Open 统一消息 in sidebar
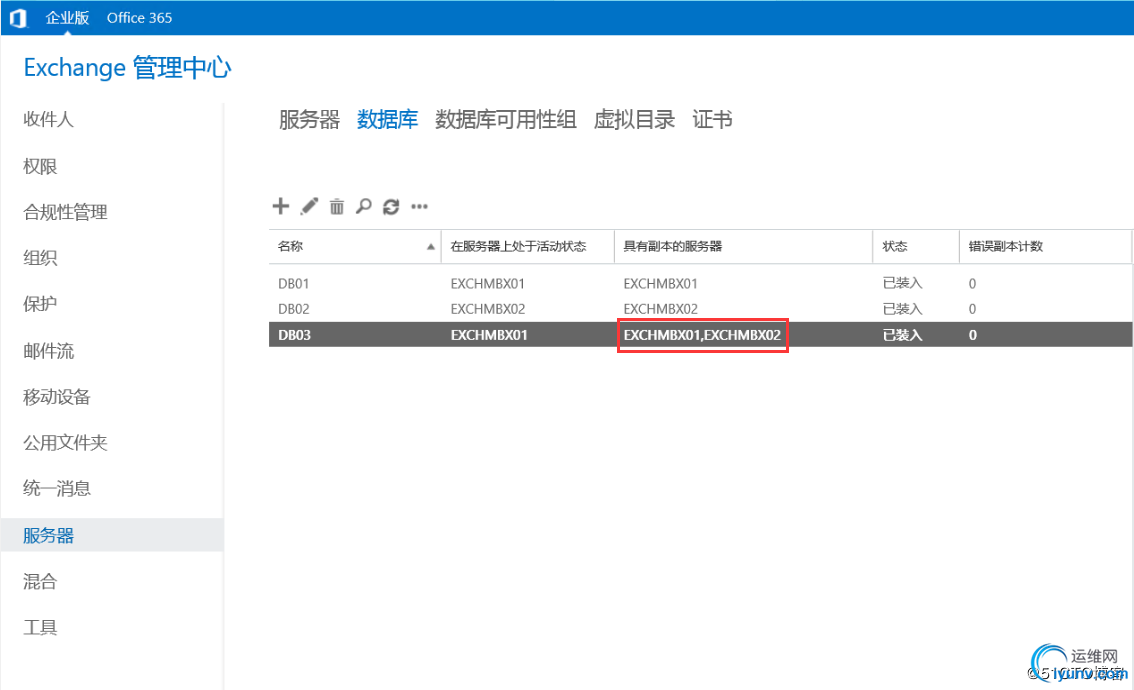 (x=56, y=488)
